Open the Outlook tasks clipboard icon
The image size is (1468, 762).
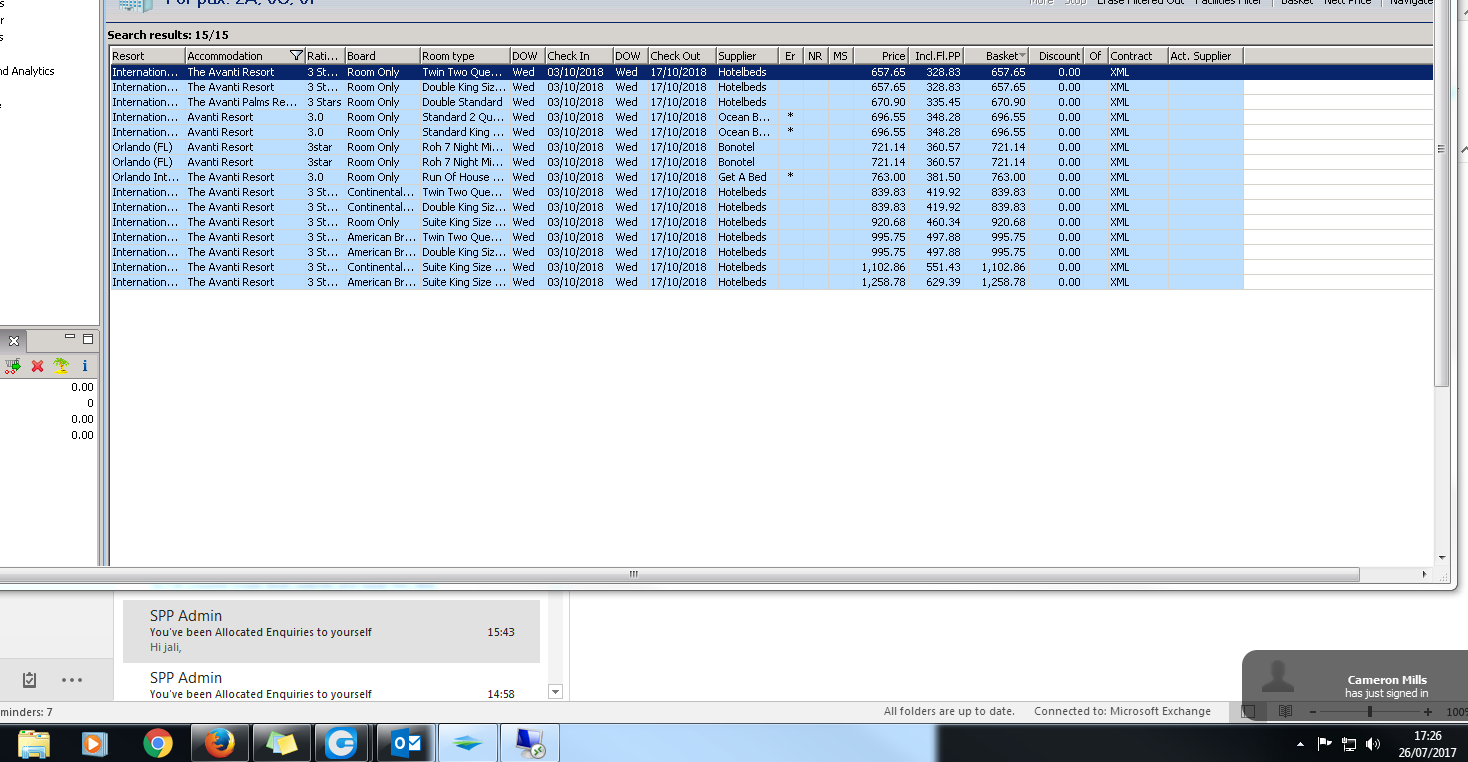(x=29, y=680)
